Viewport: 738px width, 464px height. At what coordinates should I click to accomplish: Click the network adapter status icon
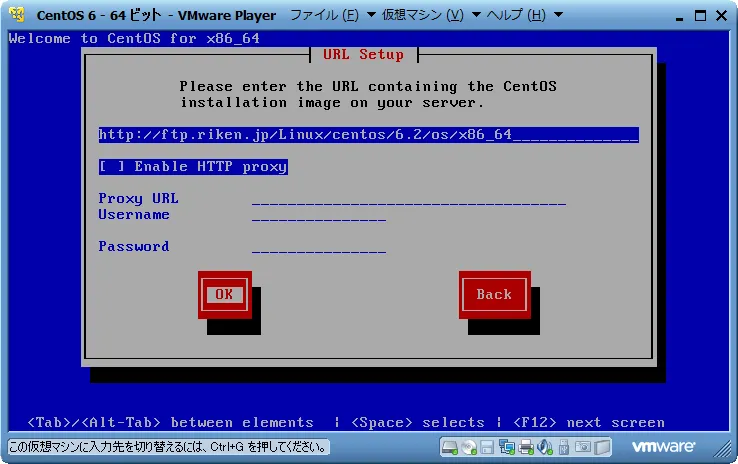pyautogui.click(x=506, y=447)
